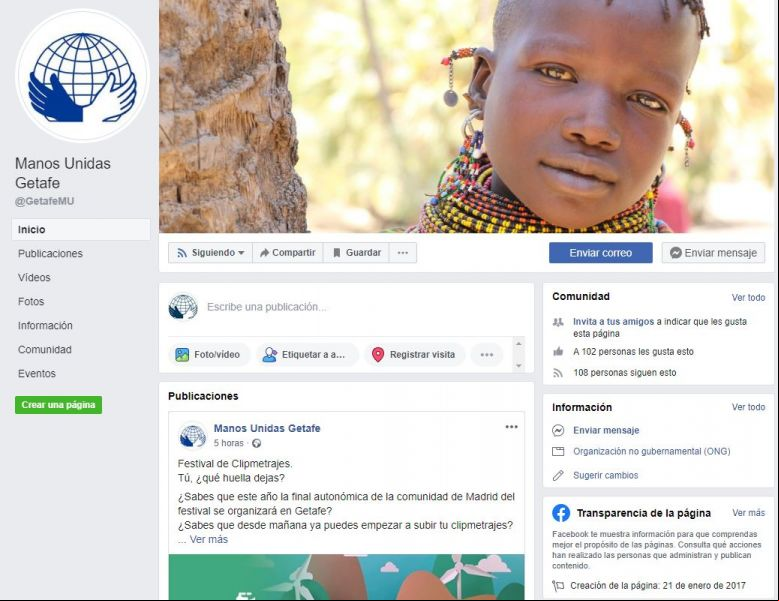Add a Foto/vídeo to the post
Image resolution: width=779 pixels, height=601 pixels.
[208, 355]
